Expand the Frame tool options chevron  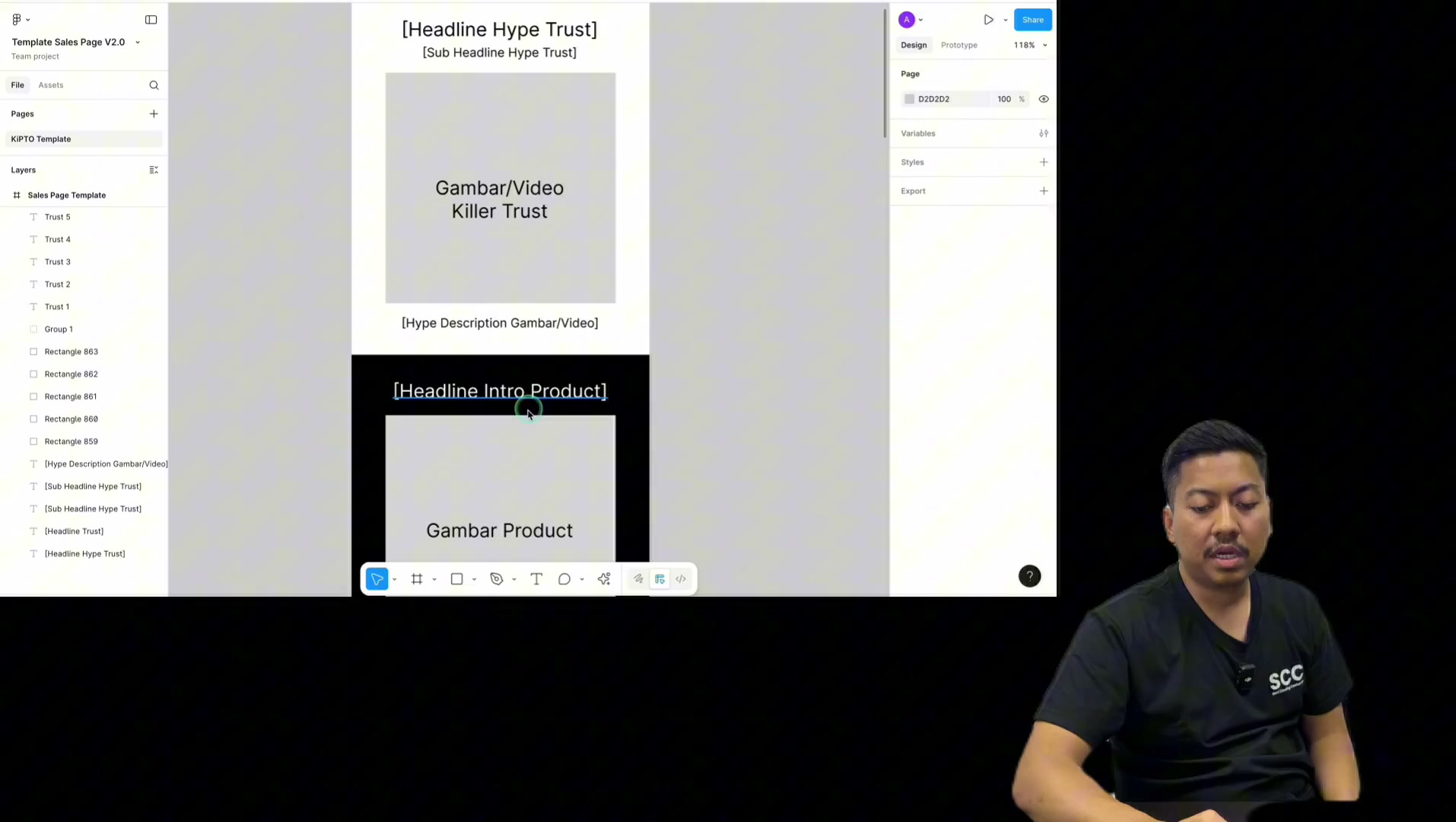point(434,580)
